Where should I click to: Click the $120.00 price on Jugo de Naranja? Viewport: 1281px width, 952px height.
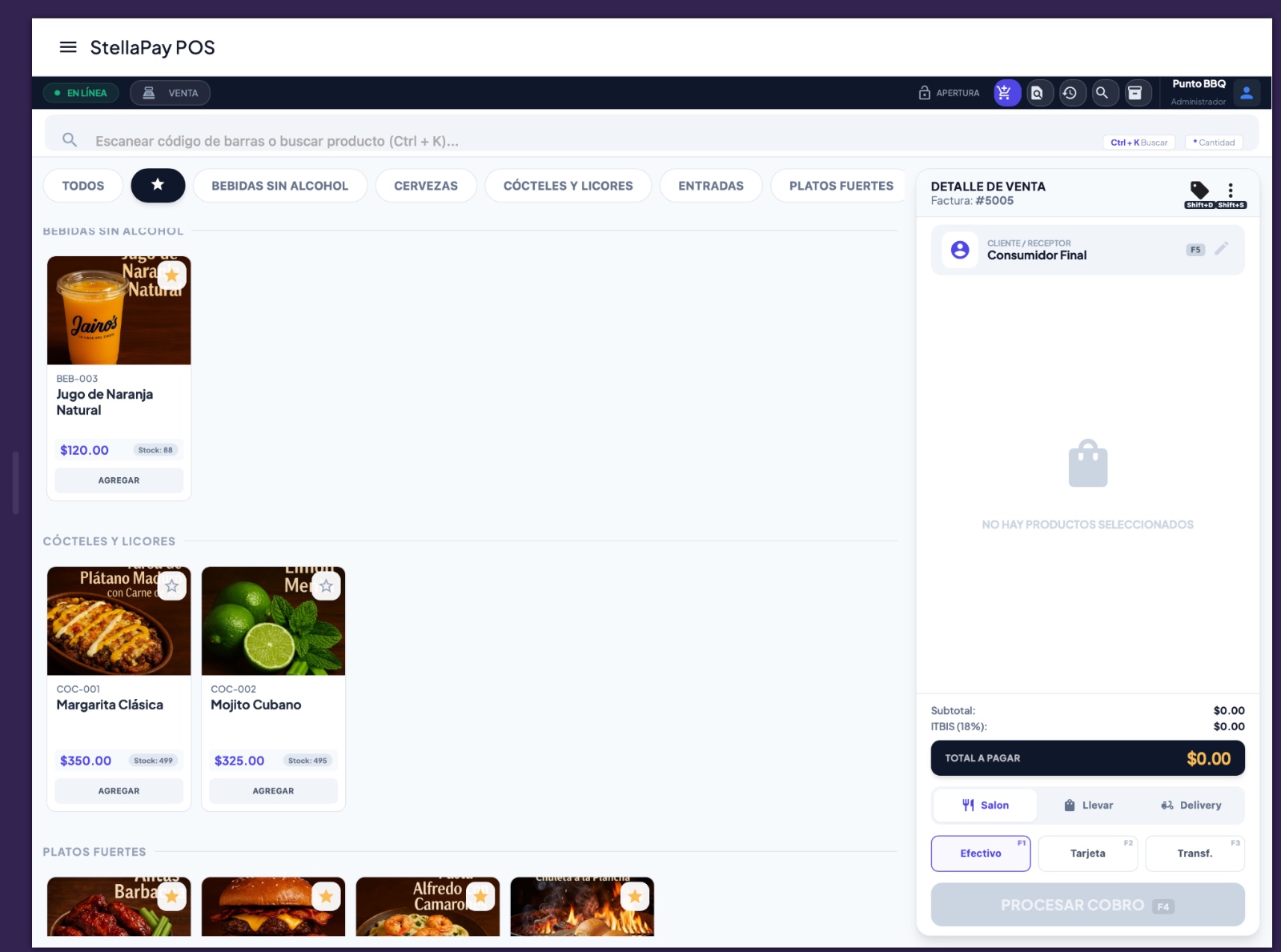[84, 450]
